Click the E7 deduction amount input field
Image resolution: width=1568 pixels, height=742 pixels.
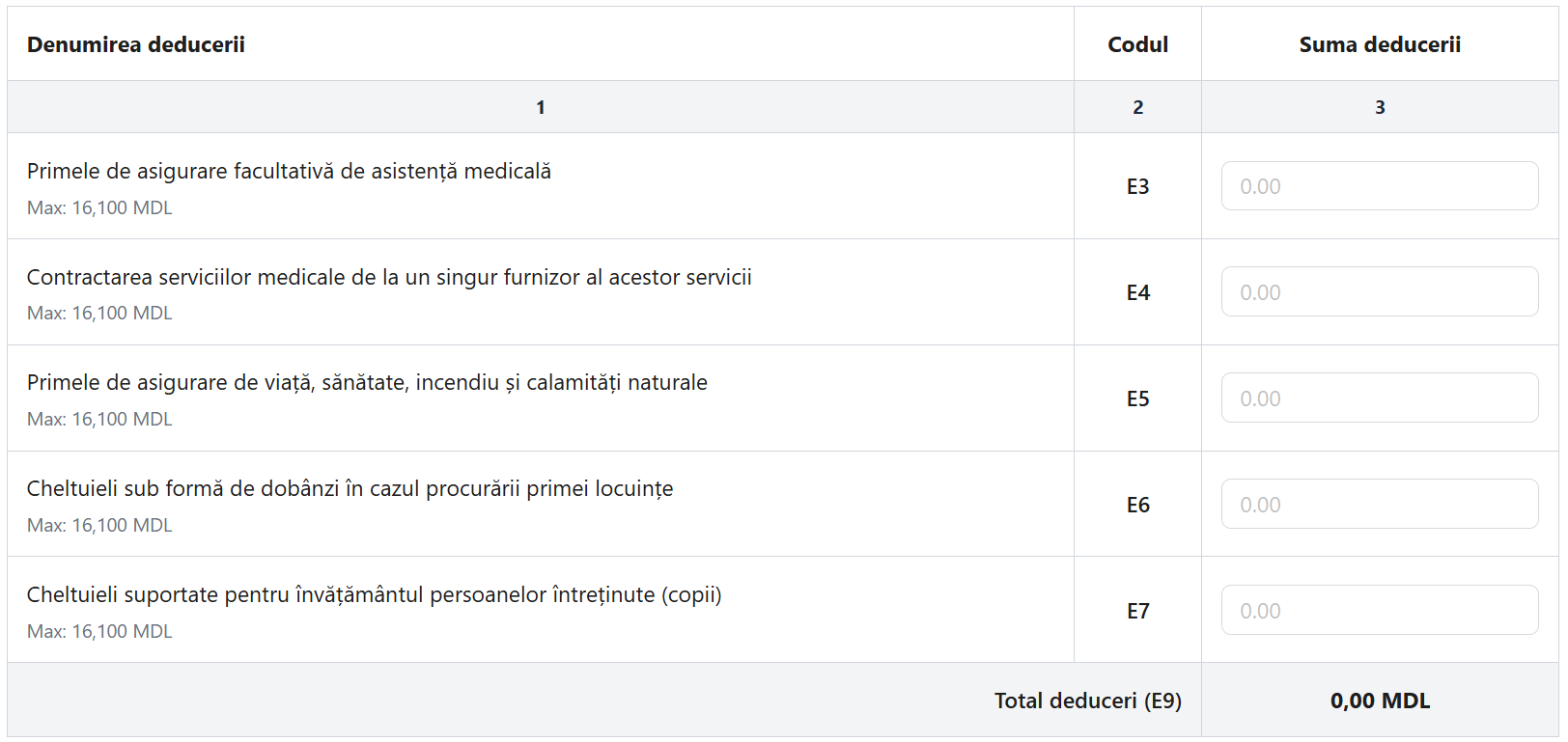point(1379,610)
